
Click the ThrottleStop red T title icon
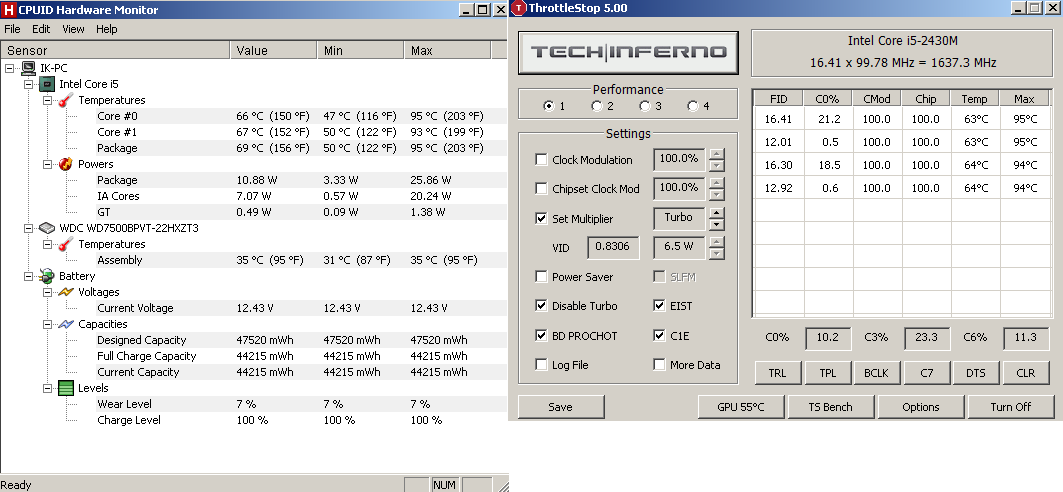tap(519, 8)
